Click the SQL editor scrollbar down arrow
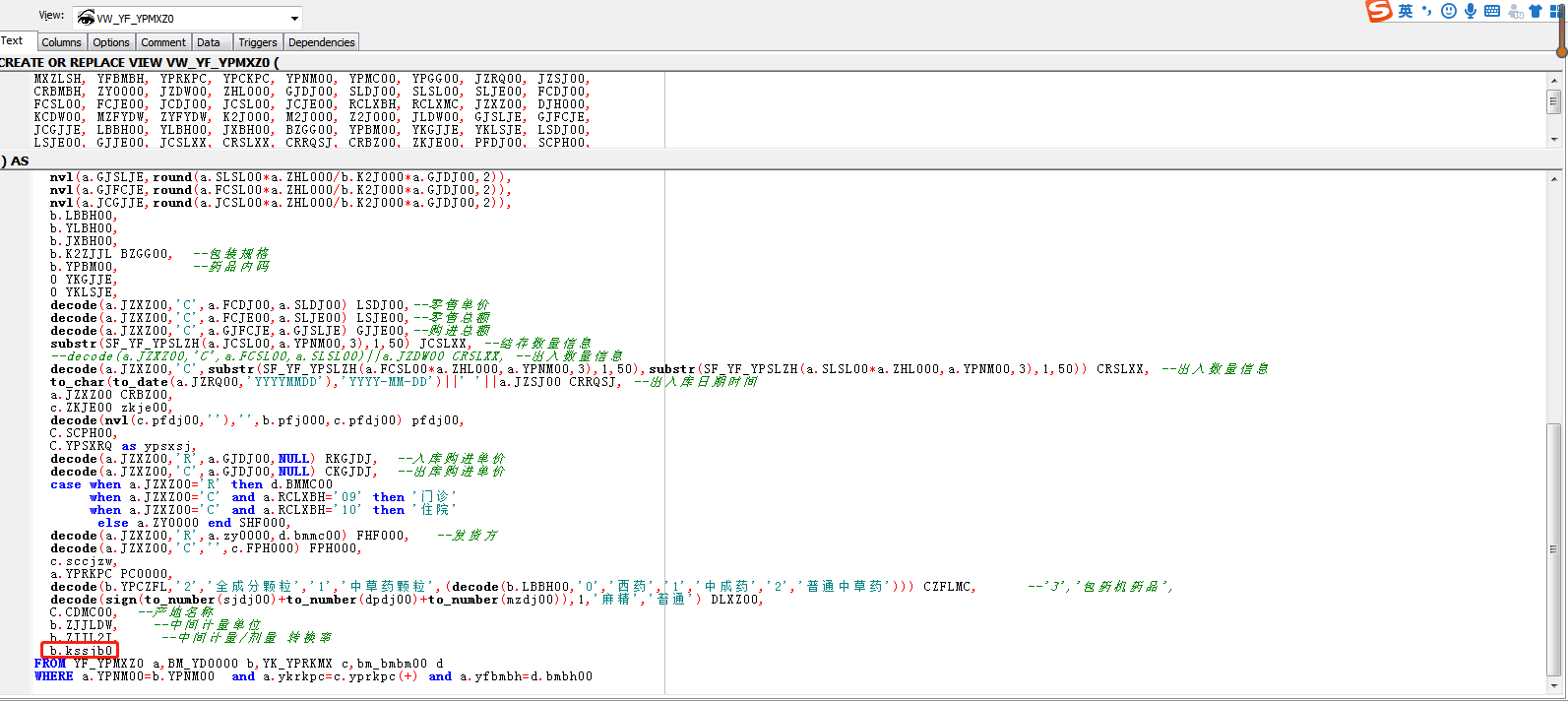This screenshot has width=1568, height=702. [1554, 686]
